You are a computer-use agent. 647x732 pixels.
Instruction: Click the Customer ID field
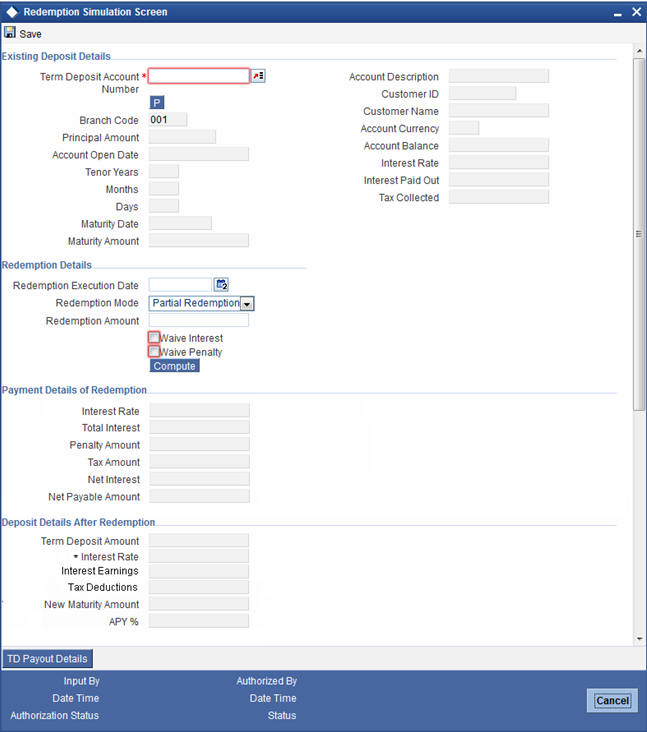point(483,93)
